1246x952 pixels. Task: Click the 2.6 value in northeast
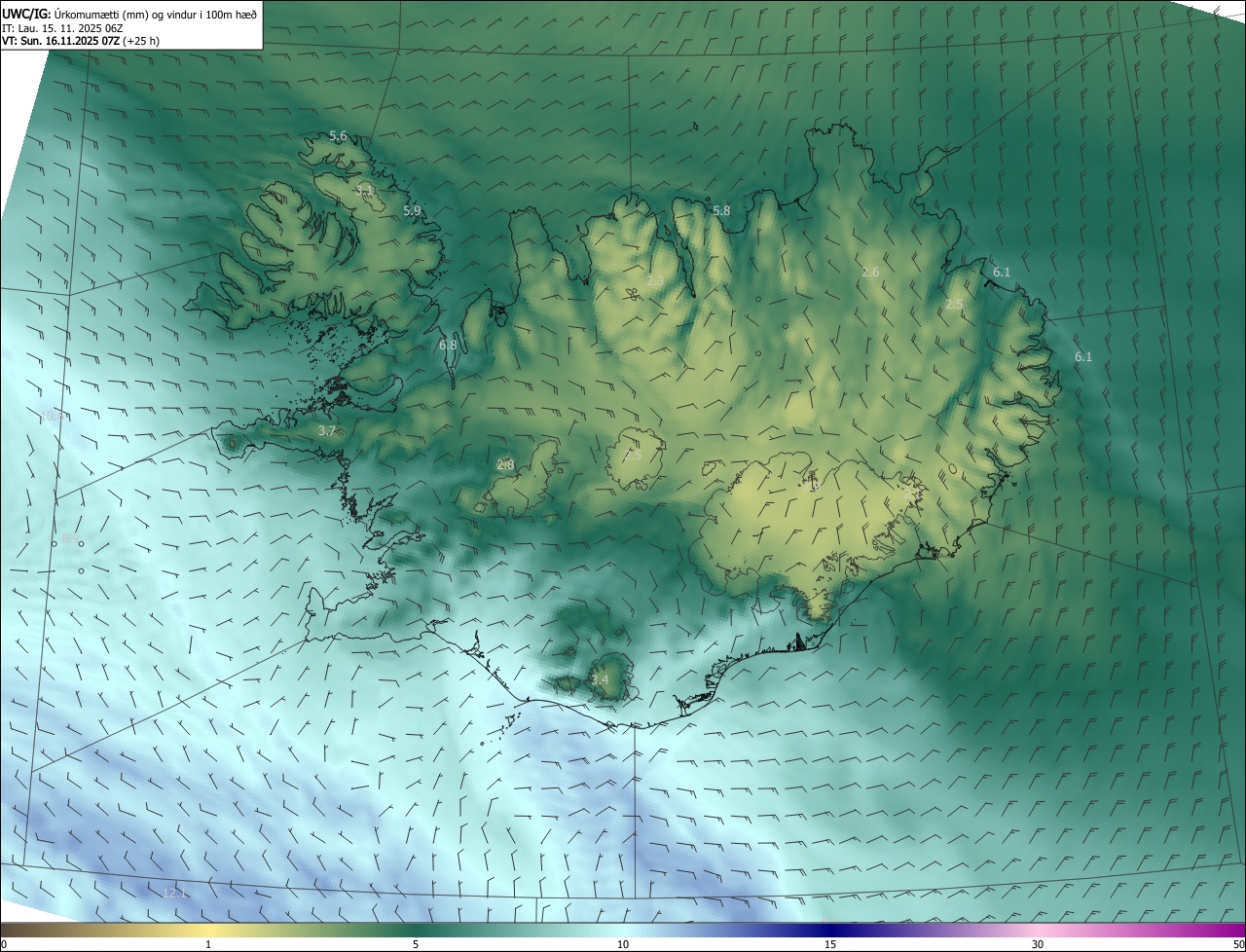pos(870,273)
